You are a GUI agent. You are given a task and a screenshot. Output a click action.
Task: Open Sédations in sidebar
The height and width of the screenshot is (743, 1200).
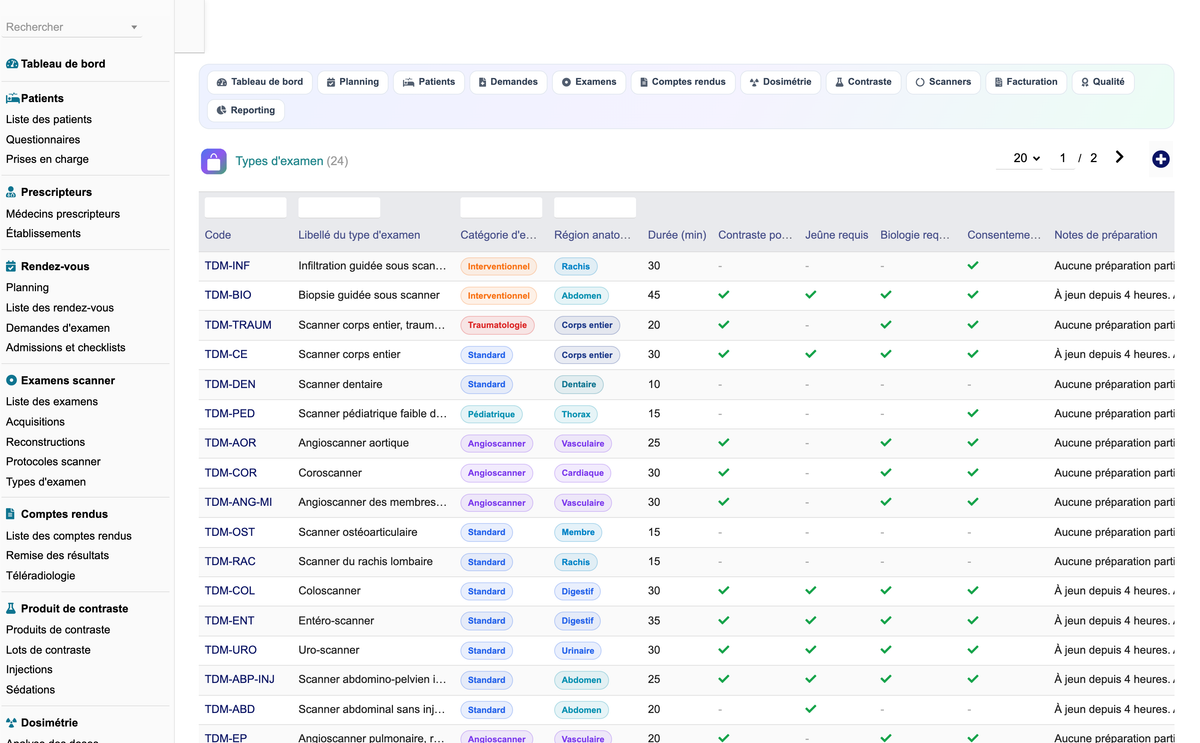point(31,690)
